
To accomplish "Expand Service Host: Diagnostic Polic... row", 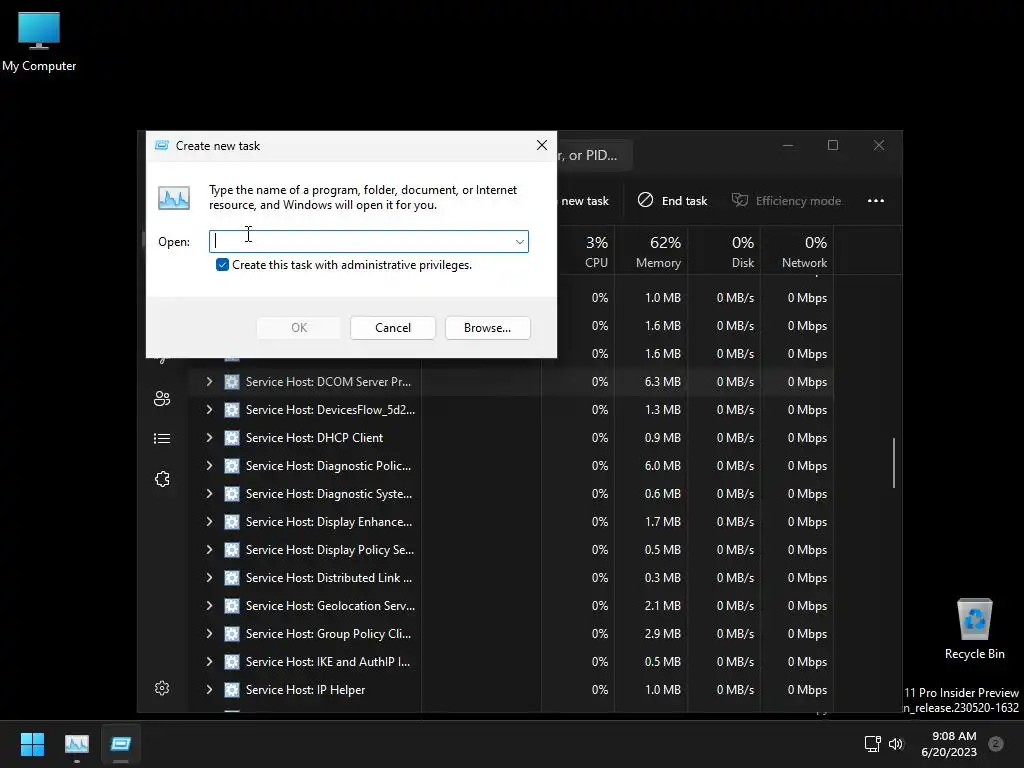I will pos(209,466).
